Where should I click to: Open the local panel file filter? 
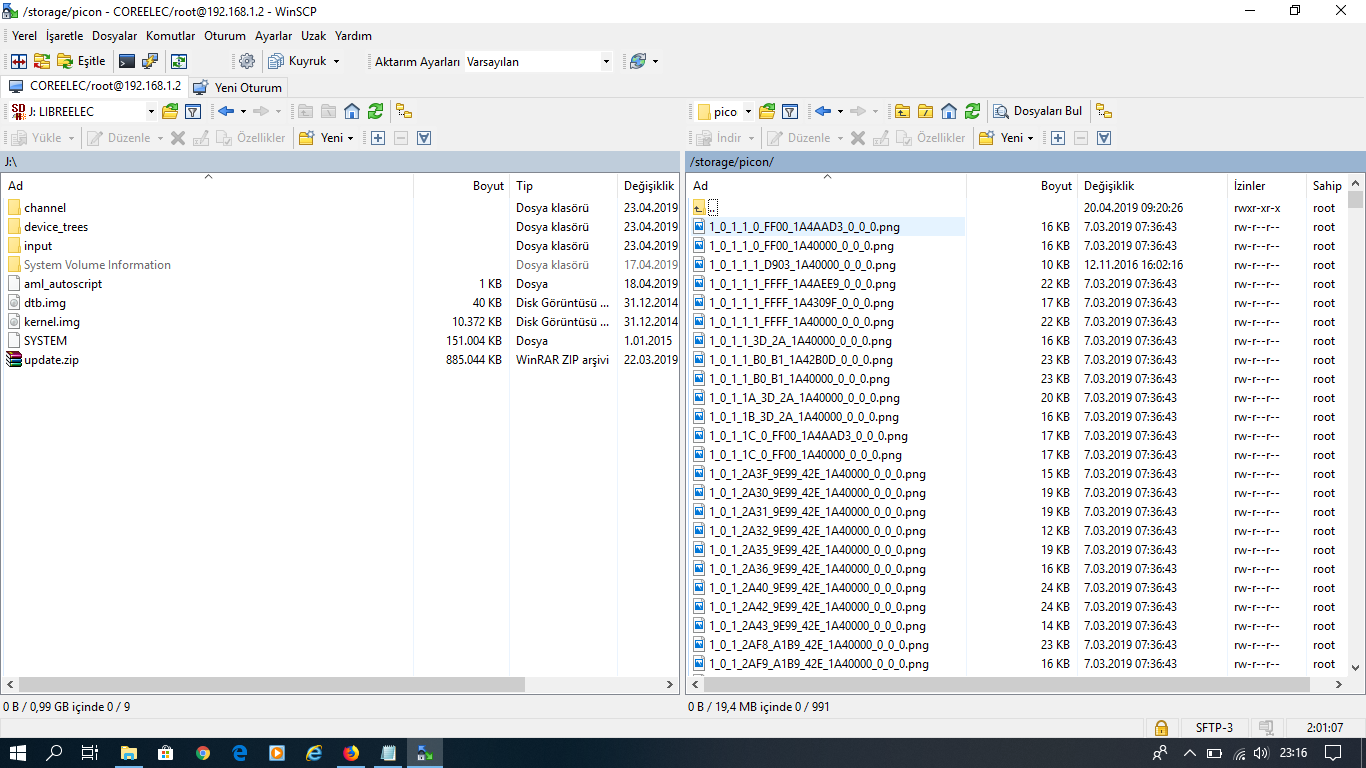[193, 111]
